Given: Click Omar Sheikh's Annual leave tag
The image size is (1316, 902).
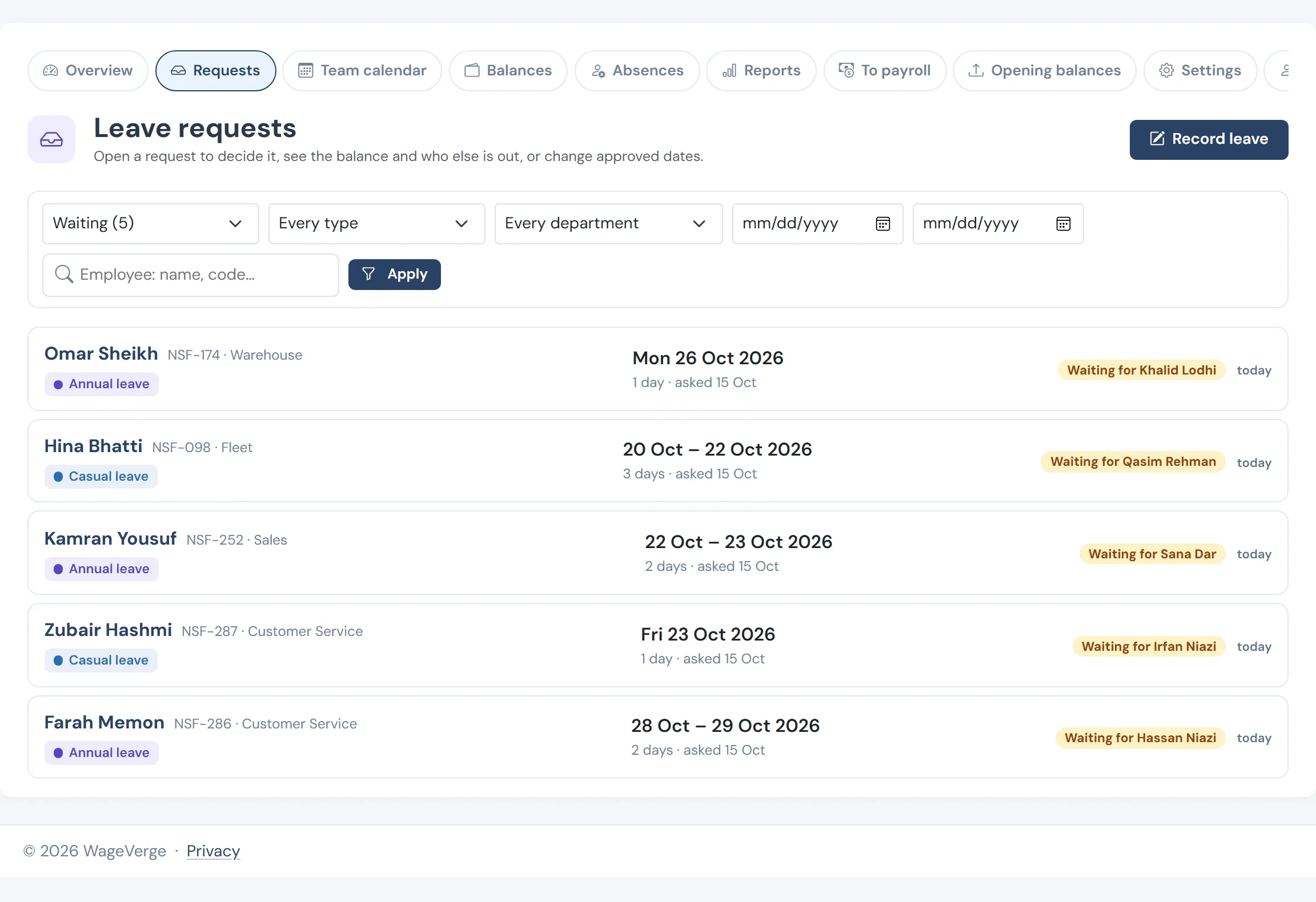Looking at the screenshot, I should point(102,384).
